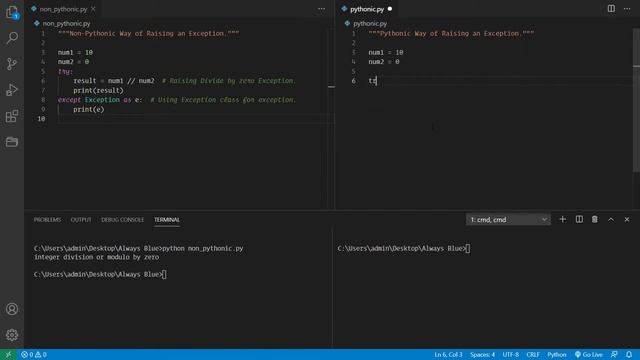
Task: Open the Source Control view
Action: click(12, 64)
